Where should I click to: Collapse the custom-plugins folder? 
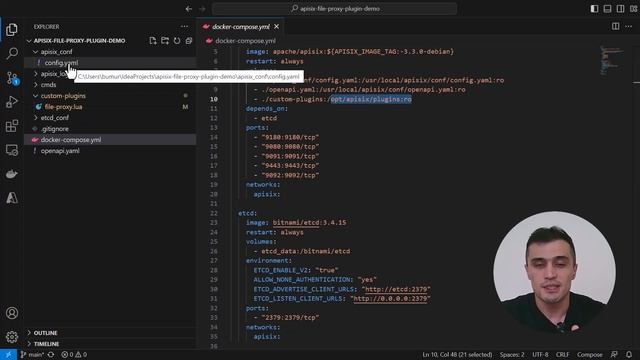coord(63,96)
